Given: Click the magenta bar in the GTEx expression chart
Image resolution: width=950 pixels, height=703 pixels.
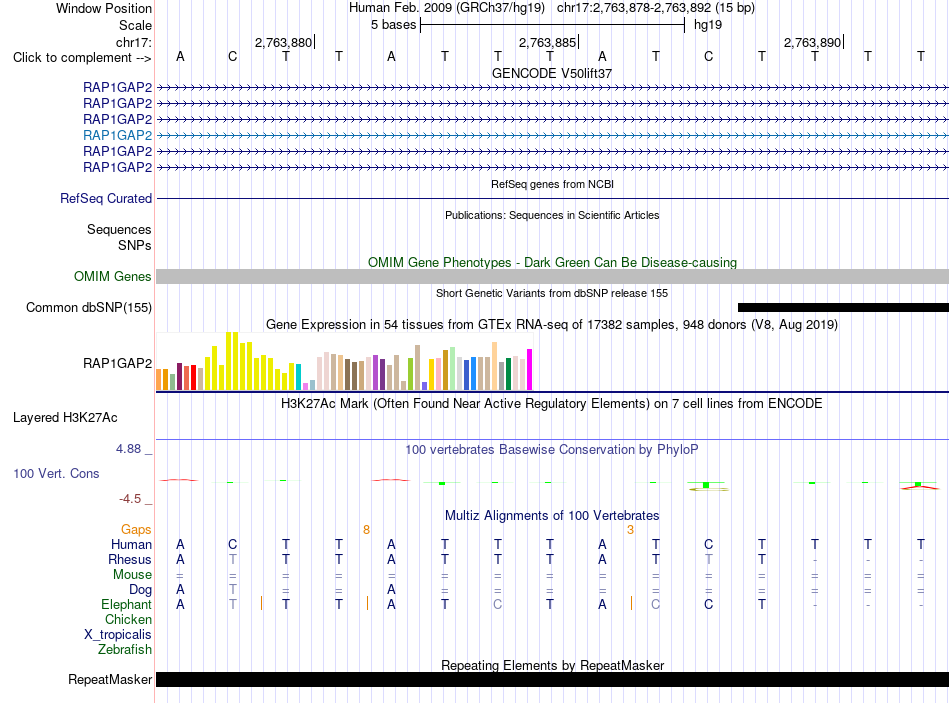Looking at the screenshot, I should [x=530, y=369].
